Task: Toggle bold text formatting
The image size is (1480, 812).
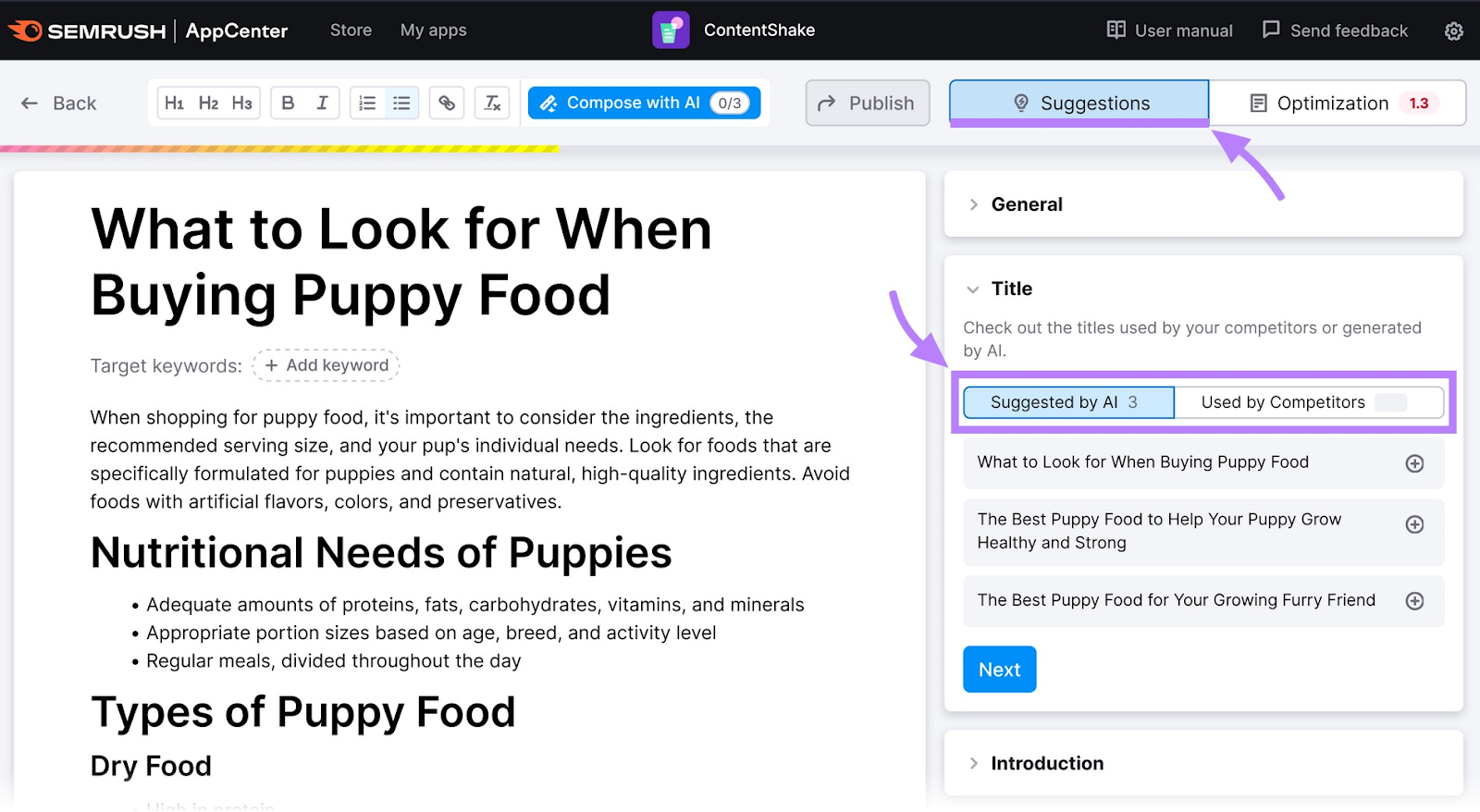Action: point(288,103)
